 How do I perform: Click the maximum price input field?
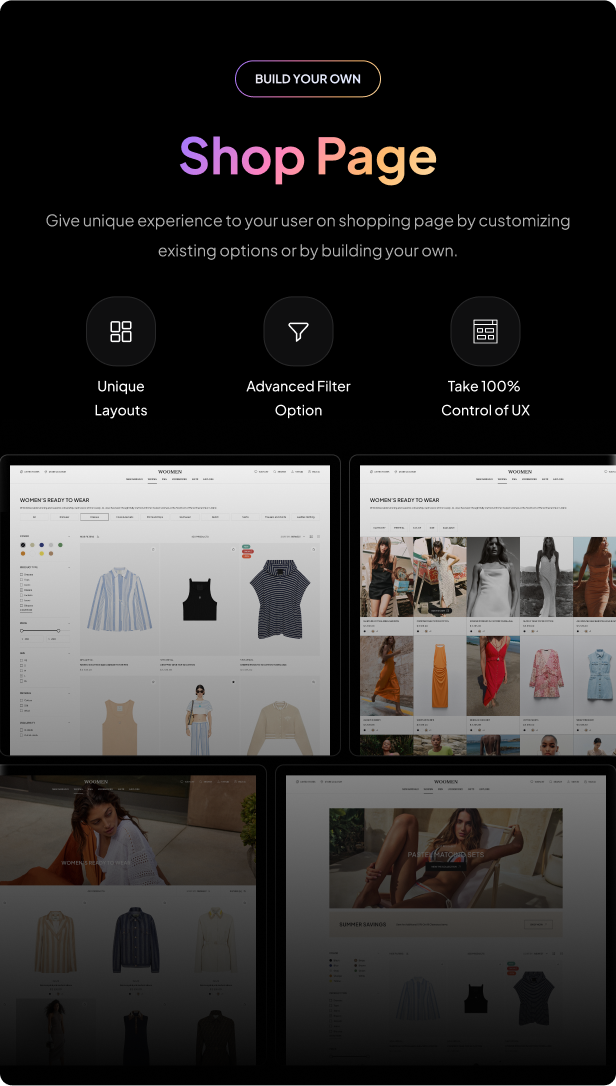coord(58,639)
